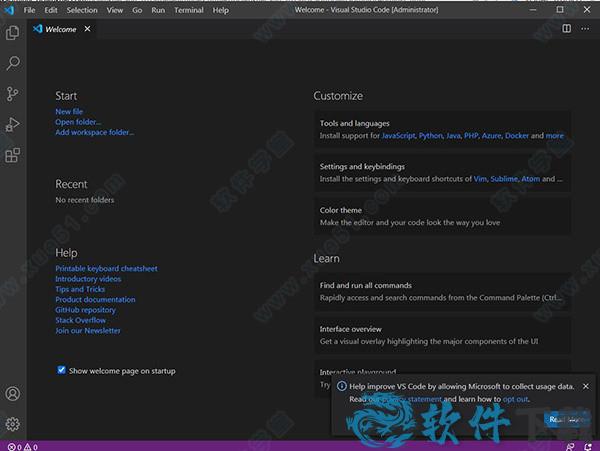Click the Open folder link
600x451 pixels.
[x=78, y=122]
